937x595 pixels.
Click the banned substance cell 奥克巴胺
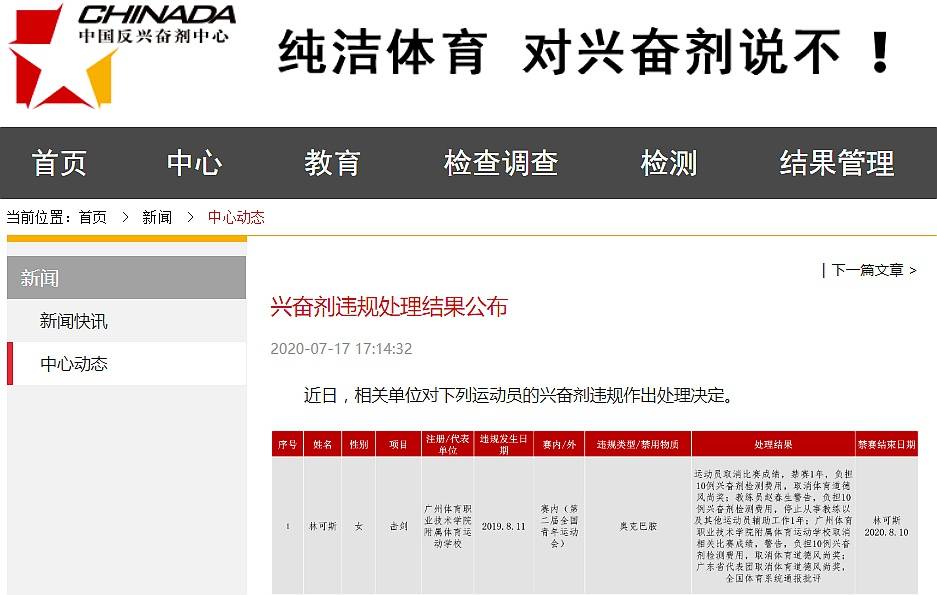638,526
